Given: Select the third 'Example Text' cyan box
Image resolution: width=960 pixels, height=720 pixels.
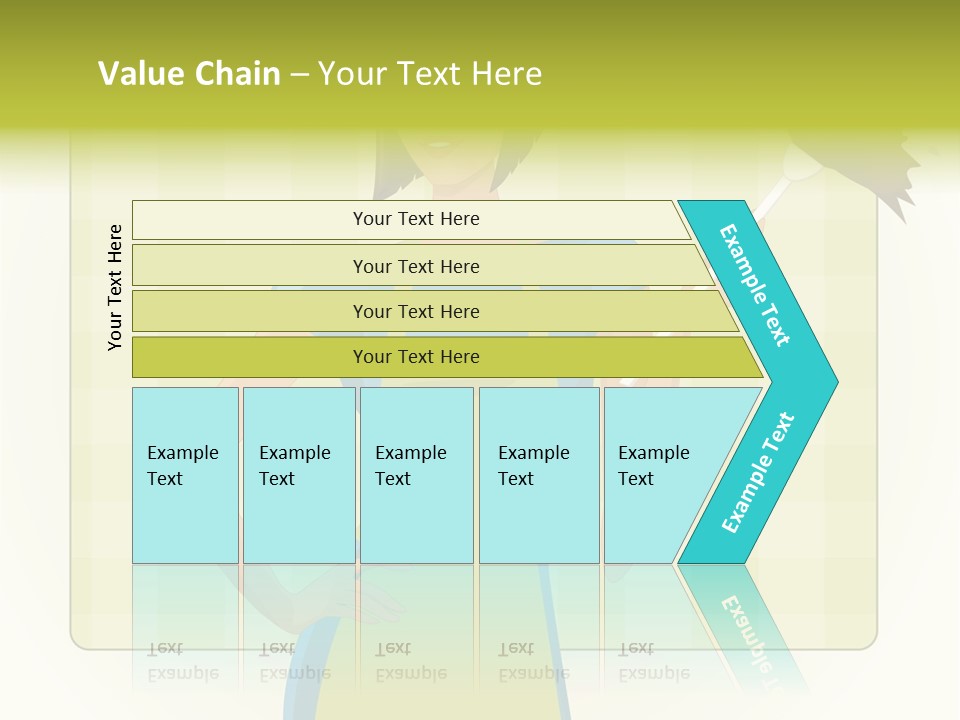Looking at the screenshot, I should click(417, 475).
